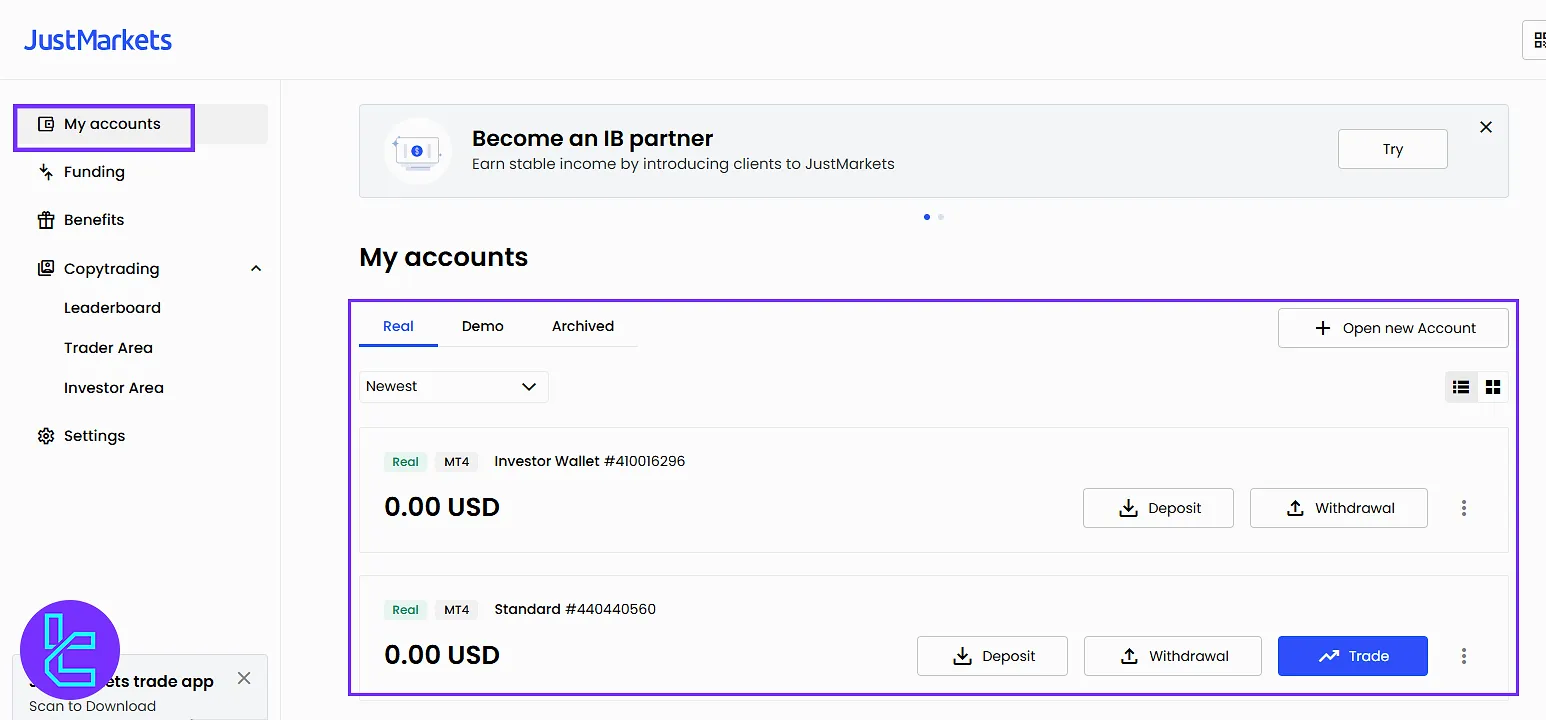Switch to the Demo tab
Screen dimensions: 1546x720
coord(483,326)
